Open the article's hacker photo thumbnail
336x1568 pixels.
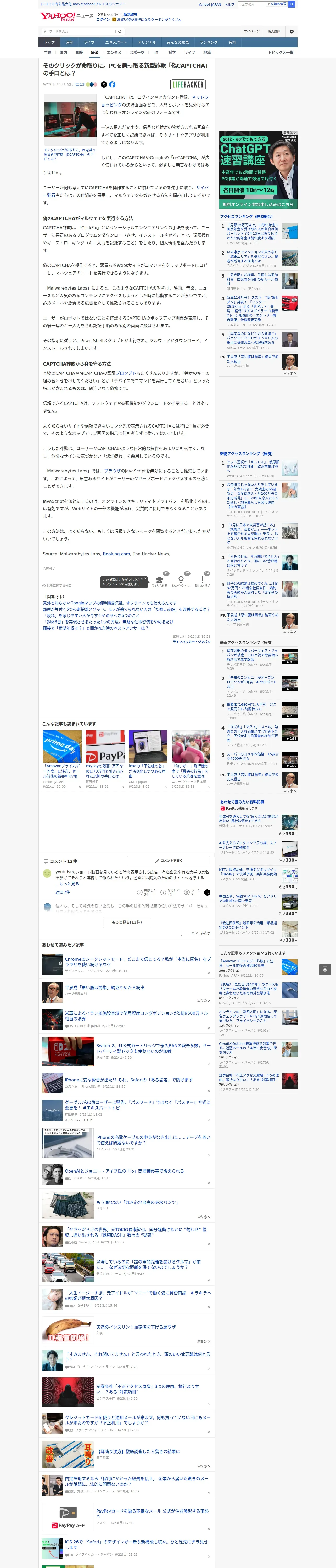(x=70, y=120)
